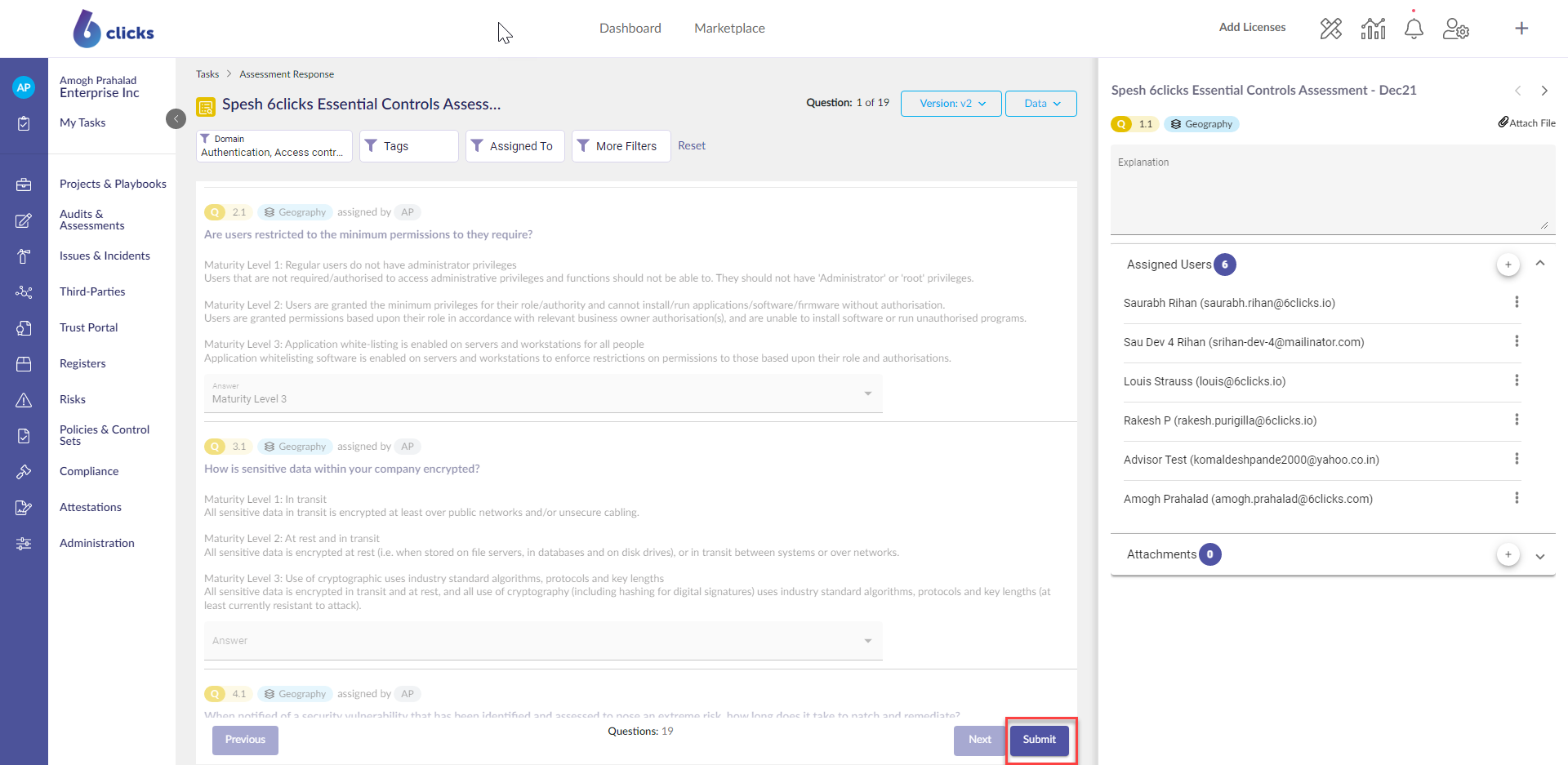Click the Tasks breadcrumb link
This screenshot has height=765, width=1568.
pyautogui.click(x=207, y=74)
